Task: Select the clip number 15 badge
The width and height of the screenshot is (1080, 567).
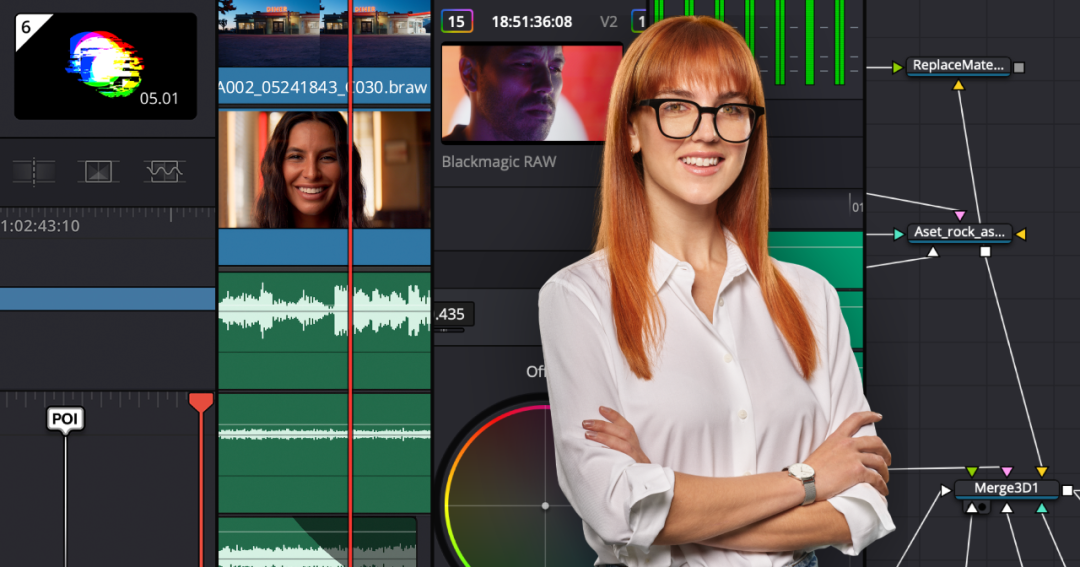Action: click(x=457, y=21)
